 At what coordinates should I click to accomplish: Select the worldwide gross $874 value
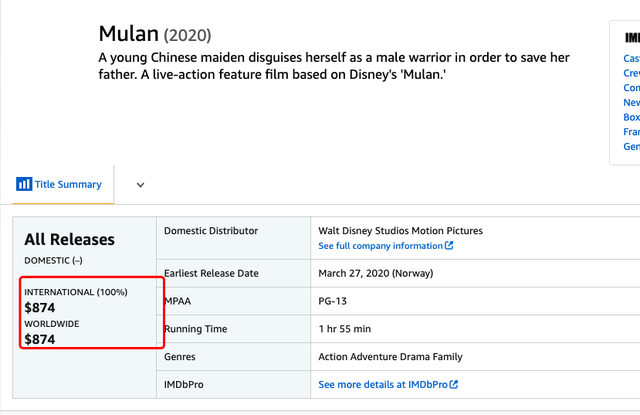40,339
